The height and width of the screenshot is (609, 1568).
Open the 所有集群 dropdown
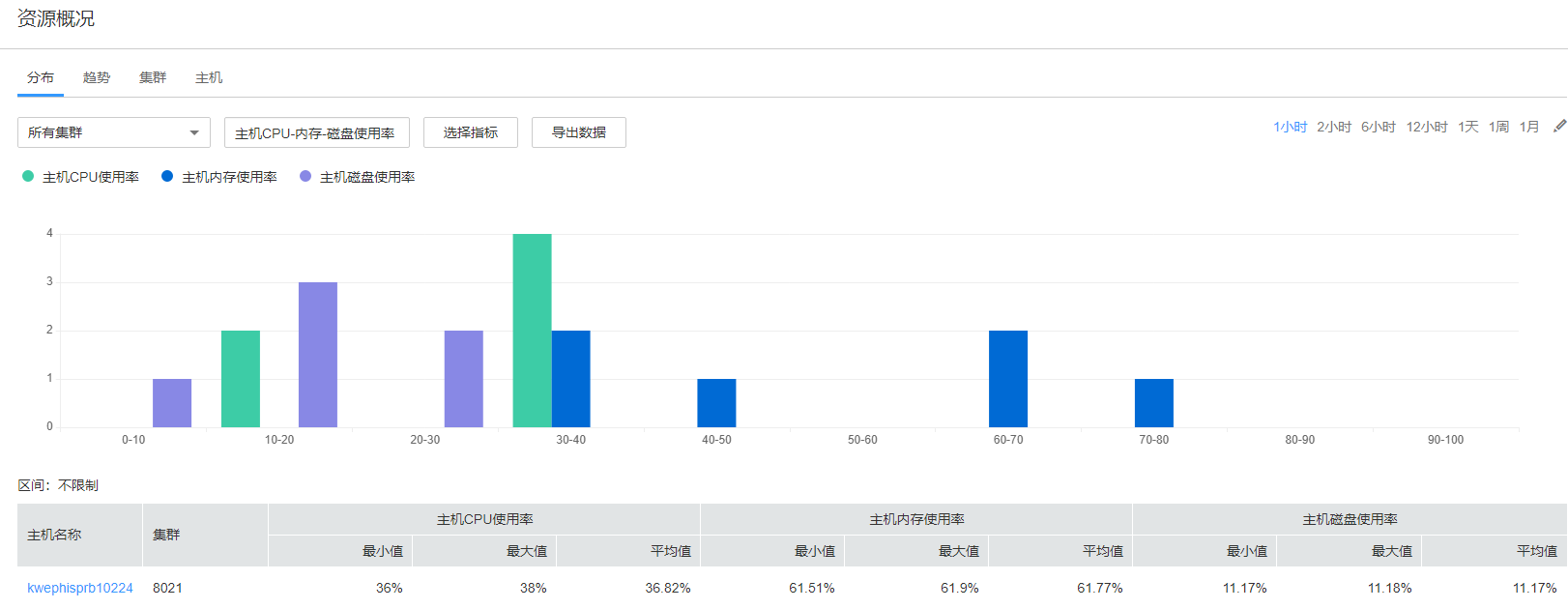tap(114, 132)
